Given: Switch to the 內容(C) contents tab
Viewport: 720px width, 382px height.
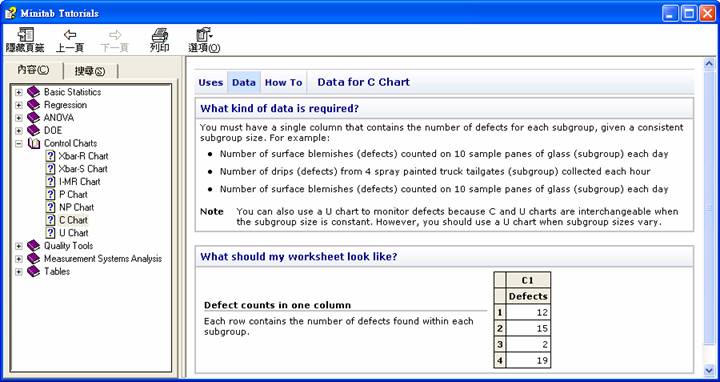Looking at the screenshot, I should pyautogui.click(x=33, y=70).
